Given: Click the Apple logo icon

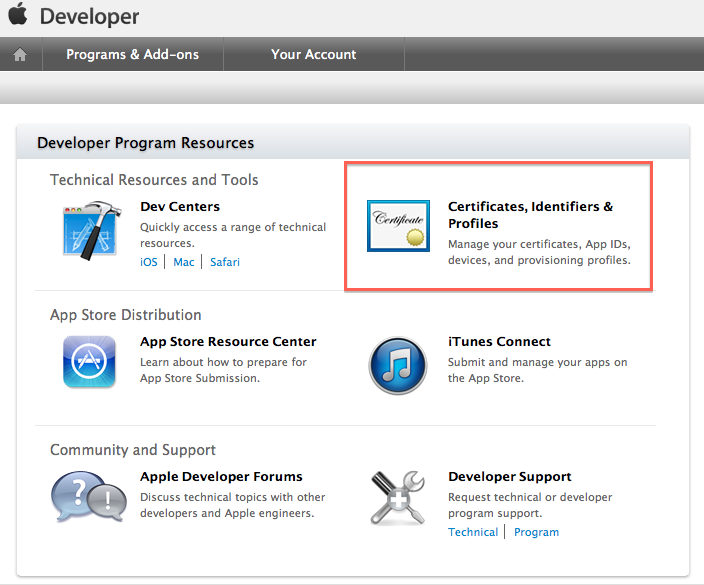Looking at the screenshot, I should [x=18, y=14].
